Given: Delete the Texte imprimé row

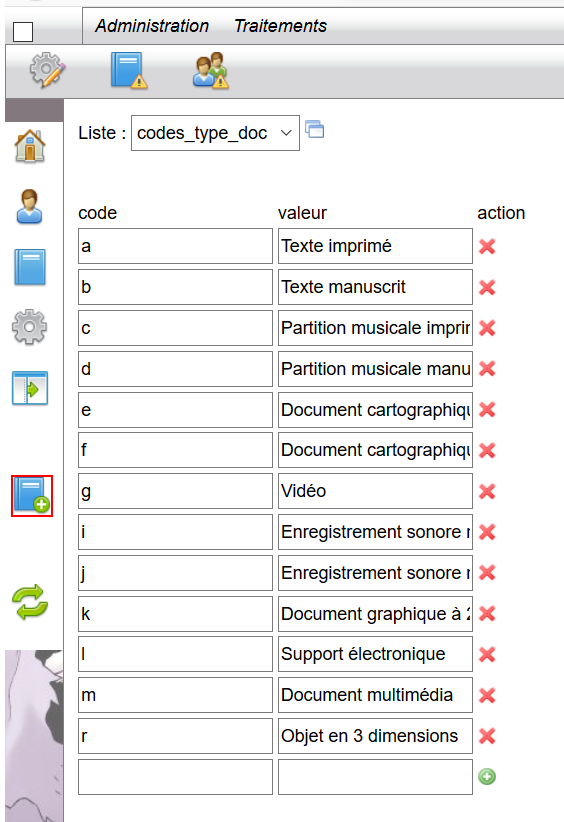Looking at the screenshot, I should coord(487,246).
